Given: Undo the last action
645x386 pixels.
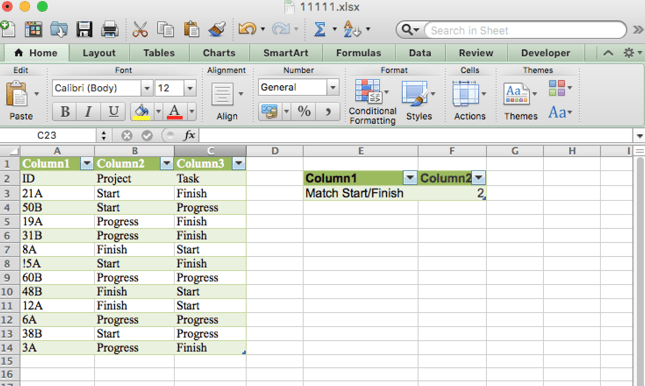Looking at the screenshot, I should (247, 29).
